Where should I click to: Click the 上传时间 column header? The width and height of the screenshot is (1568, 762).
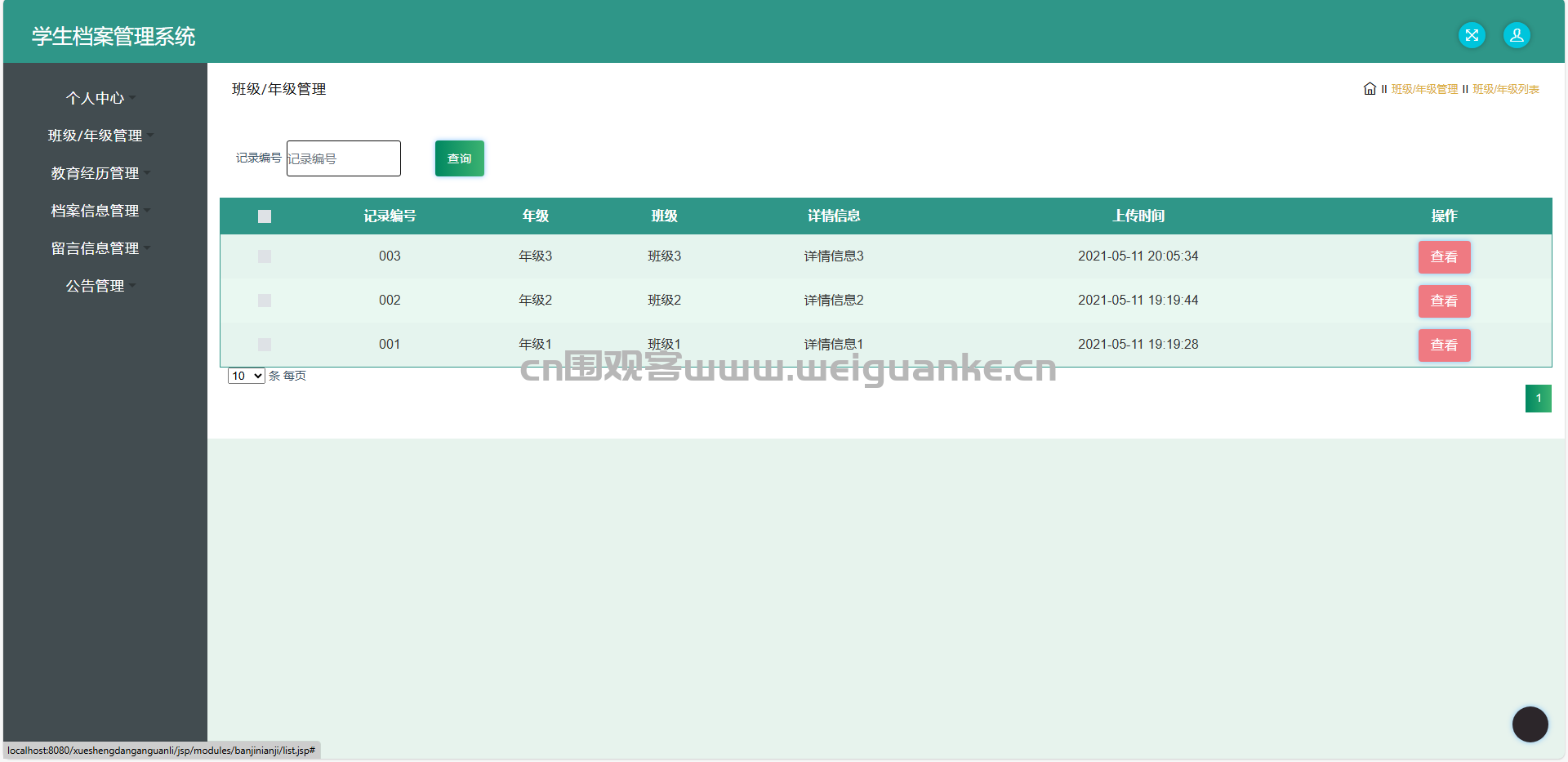(x=1138, y=216)
